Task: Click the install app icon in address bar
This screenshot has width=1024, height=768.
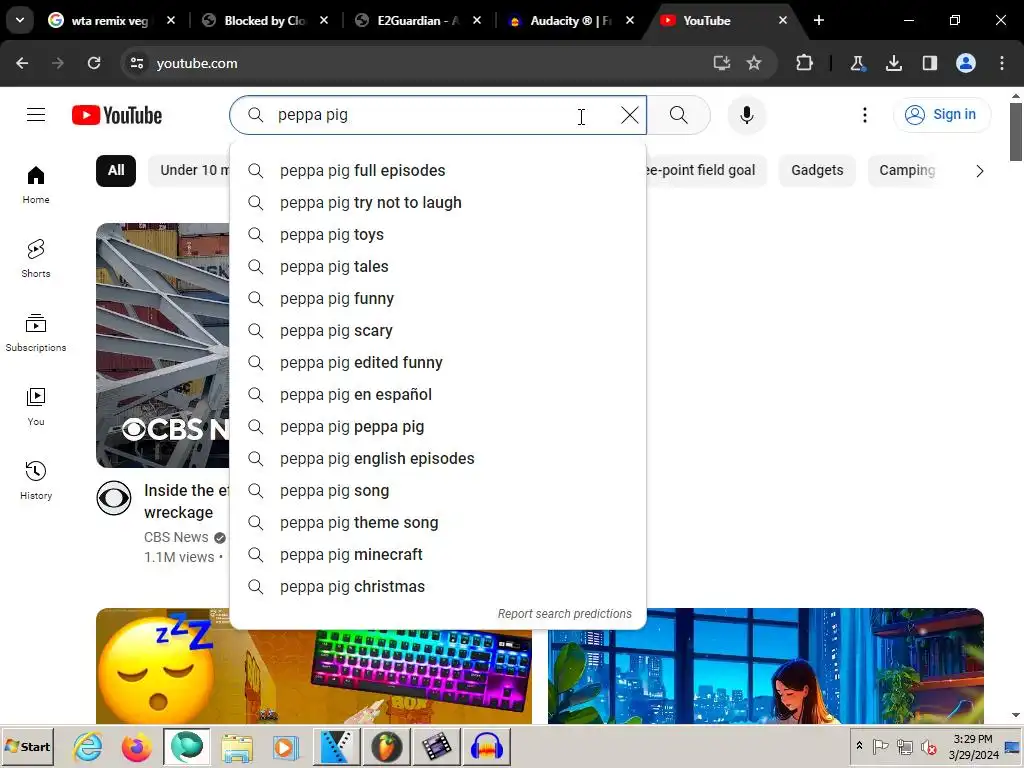Action: click(722, 63)
